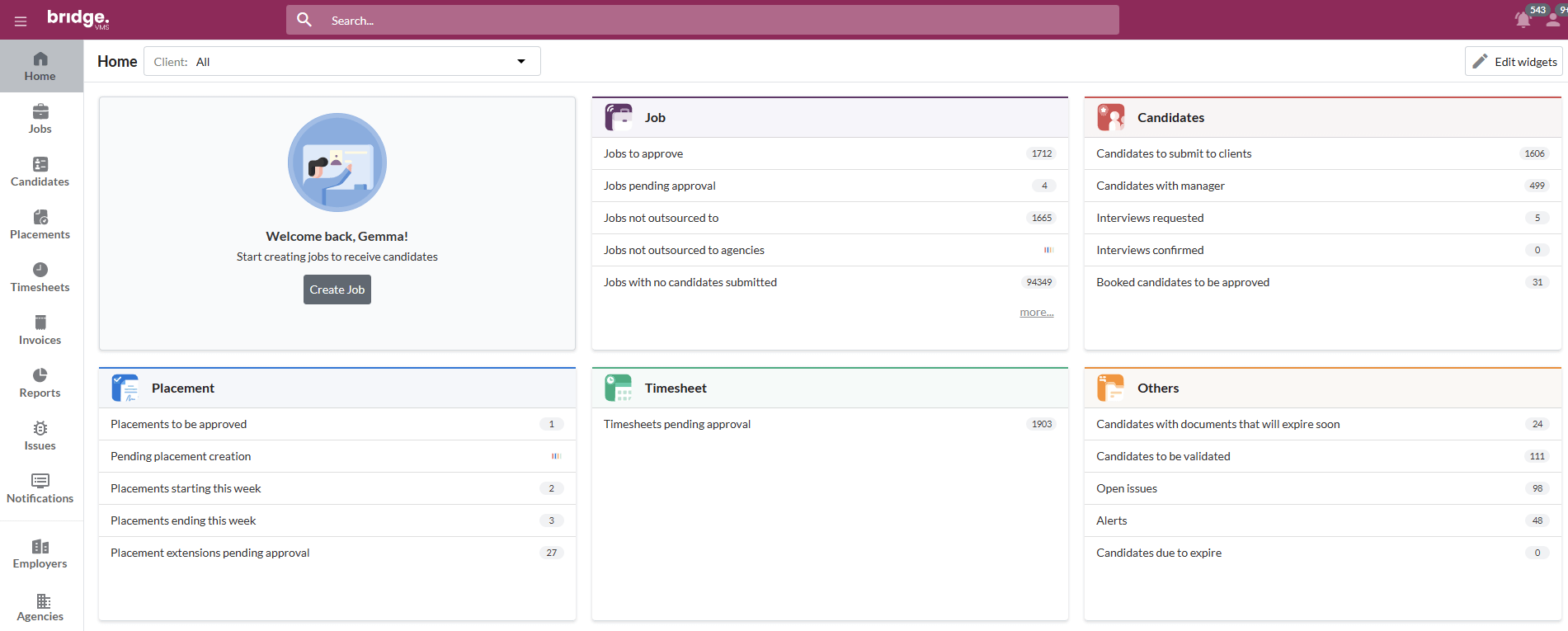Click the user profile icon
The height and width of the screenshot is (631, 1568).
click(1553, 21)
